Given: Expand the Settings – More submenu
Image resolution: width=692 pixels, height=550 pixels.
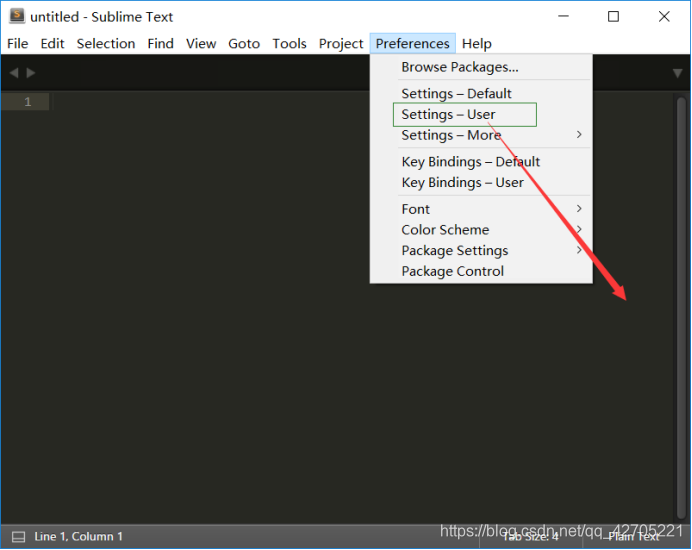Looking at the screenshot, I should pyautogui.click(x=481, y=135).
